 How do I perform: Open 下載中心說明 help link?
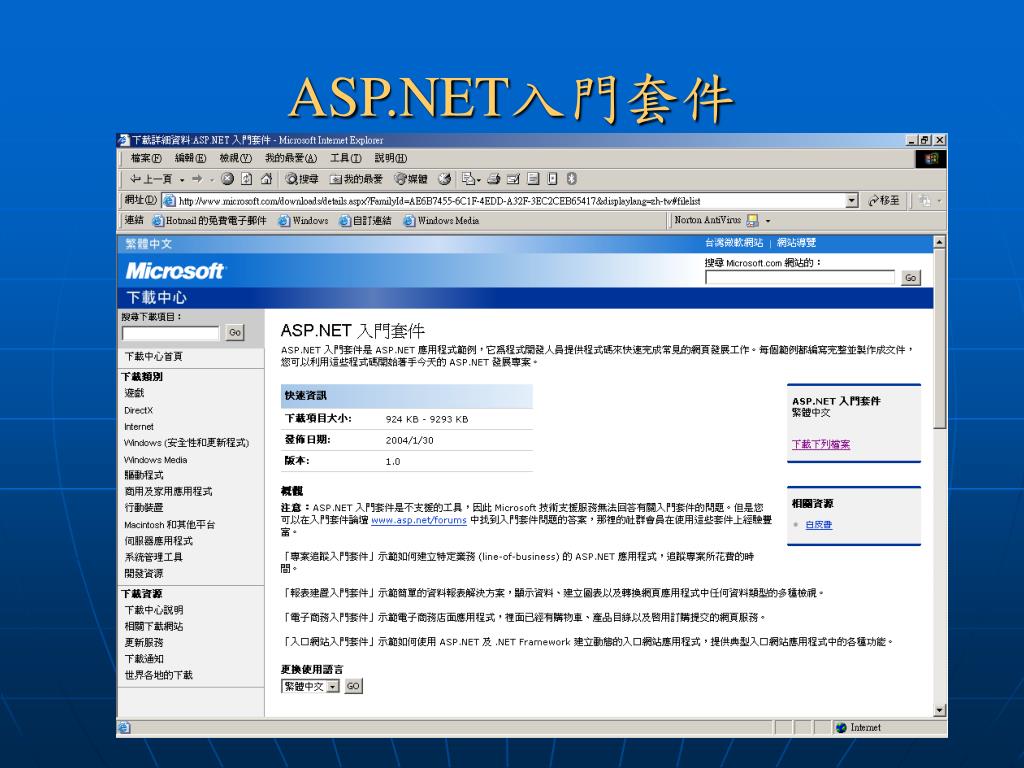(153, 609)
